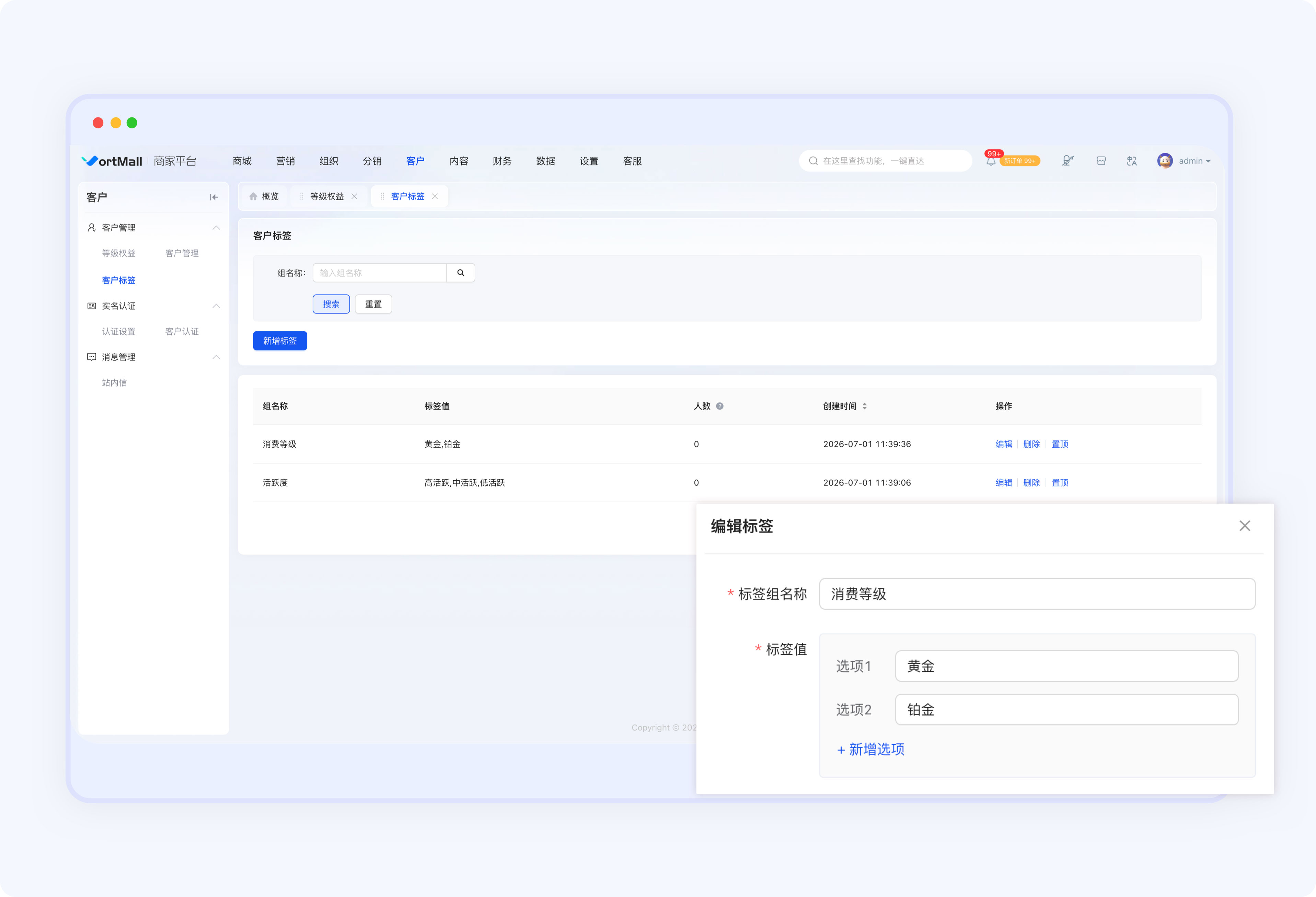Image resolution: width=1316 pixels, height=897 pixels.
Task: Click the 人数 help question-mark icon
Action: click(x=720, y=406)
